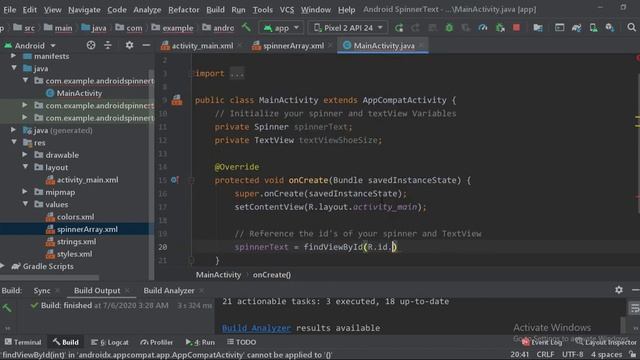Collapse the java folder
Viewport: 640px width, 360px height.
(x=14, y=68)
